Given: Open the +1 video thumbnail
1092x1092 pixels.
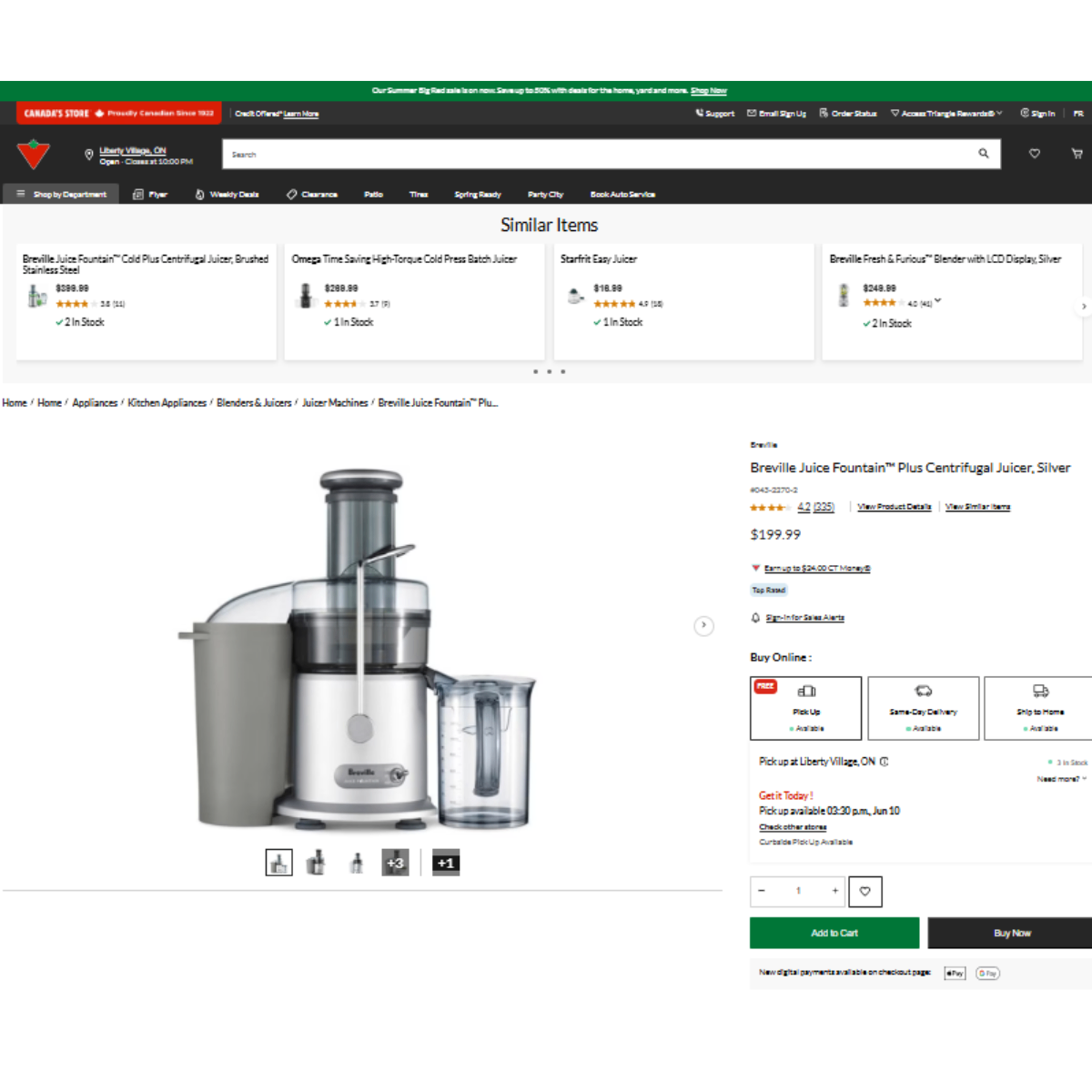Looking at the screenshot, I should click(445, 863).
